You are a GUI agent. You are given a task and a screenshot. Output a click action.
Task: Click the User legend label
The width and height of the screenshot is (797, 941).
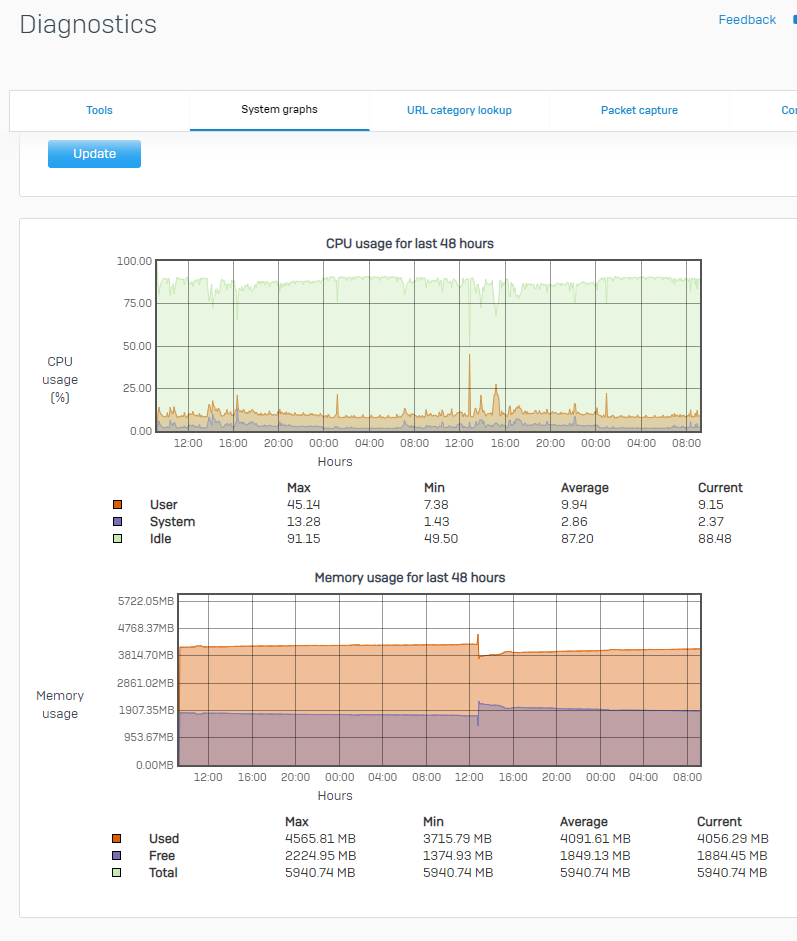[163, 505]
